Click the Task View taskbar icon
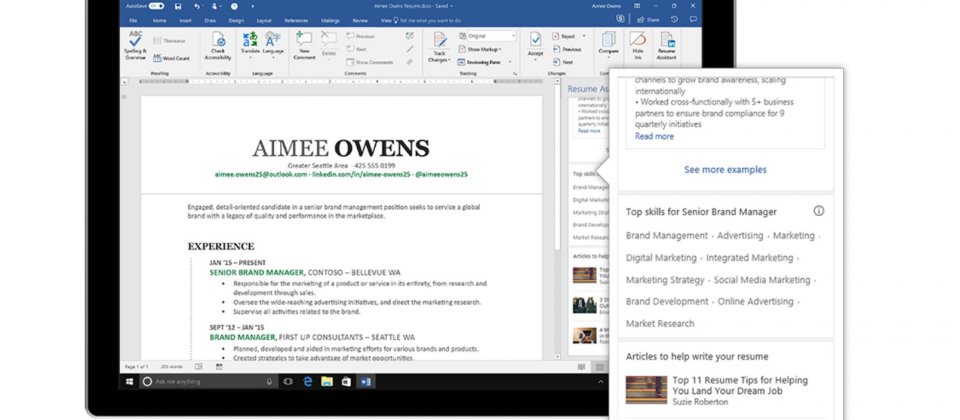The height and width of the screenshot is (420, 960). click(x=288, y=381)
